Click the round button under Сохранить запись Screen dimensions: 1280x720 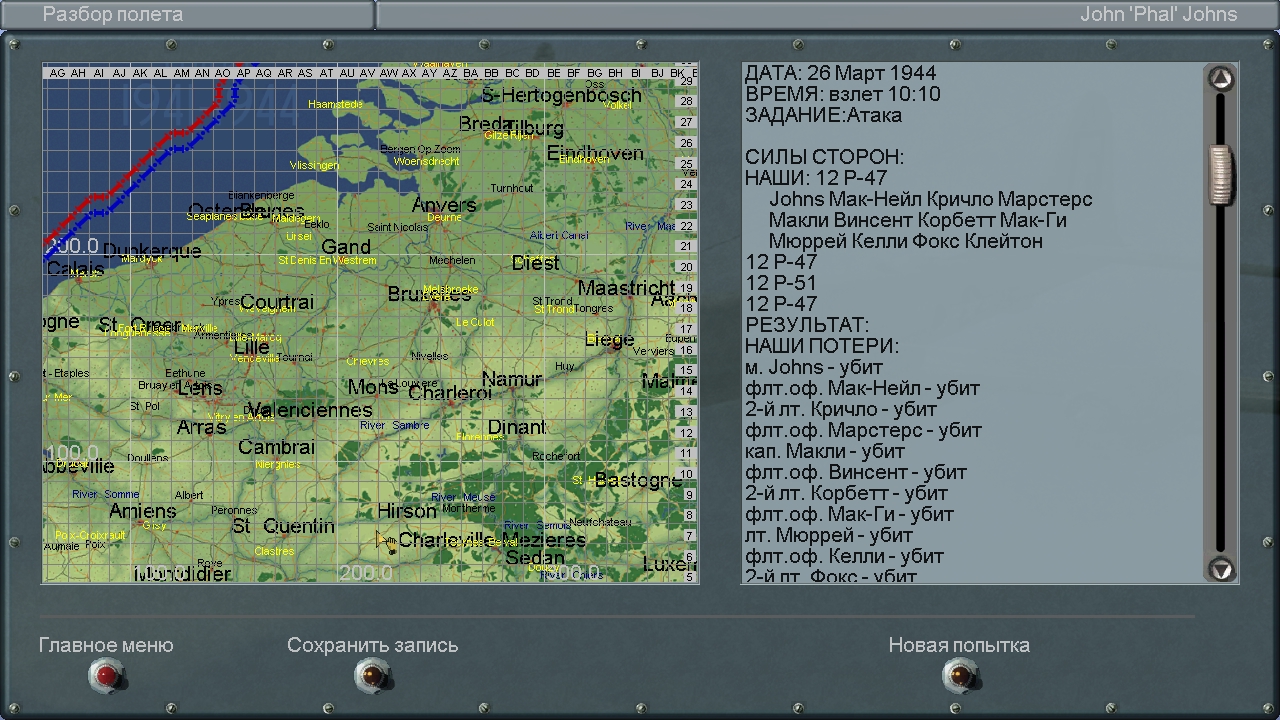[x=372, y=677]
